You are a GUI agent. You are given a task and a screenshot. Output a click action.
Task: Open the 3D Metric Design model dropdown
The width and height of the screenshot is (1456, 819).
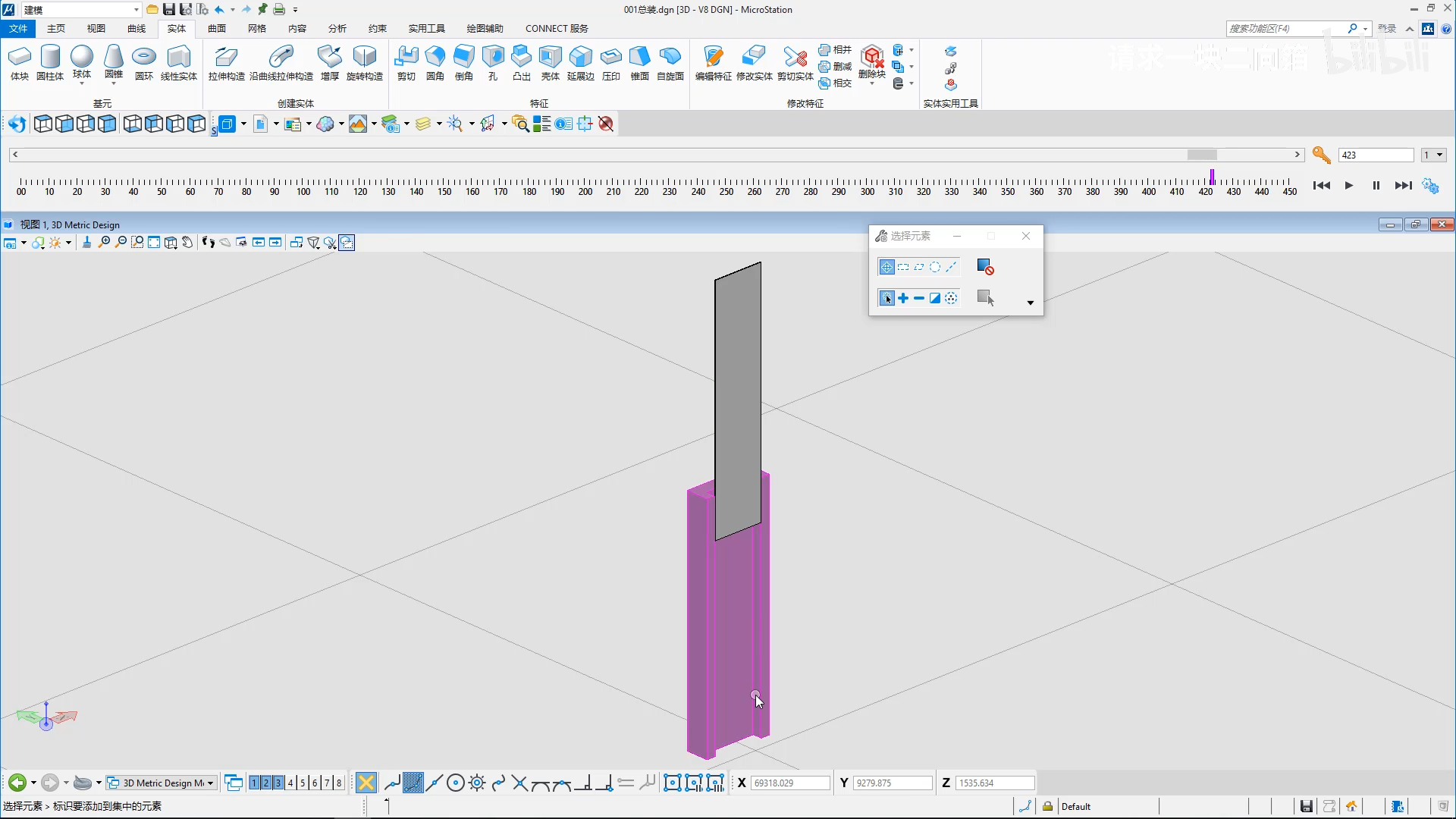[x=210, y=783]
